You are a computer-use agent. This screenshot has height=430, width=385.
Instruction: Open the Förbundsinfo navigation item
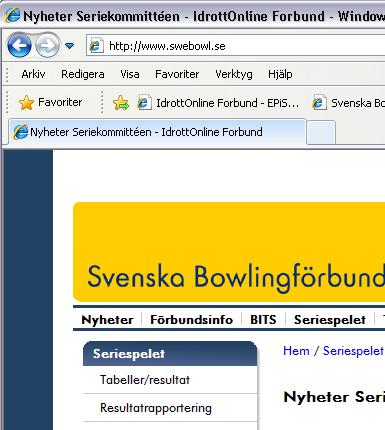pos(191,320)
